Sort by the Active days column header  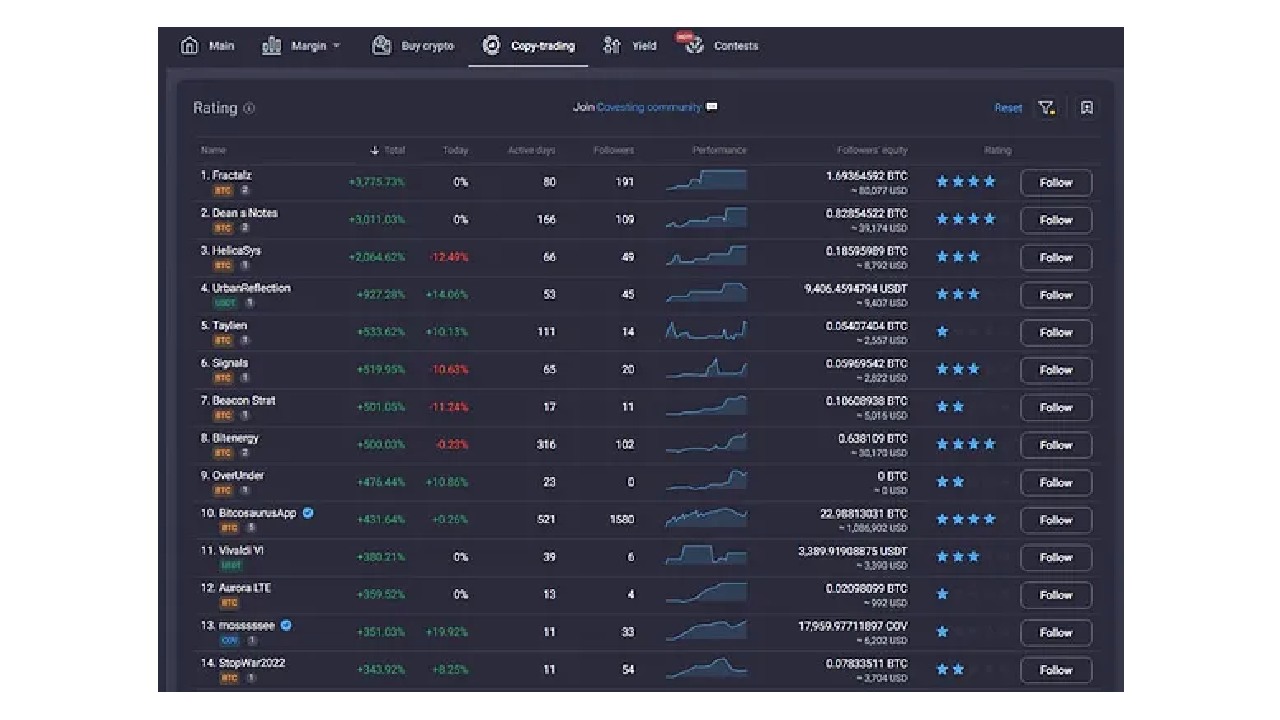[x=531, y=150]
